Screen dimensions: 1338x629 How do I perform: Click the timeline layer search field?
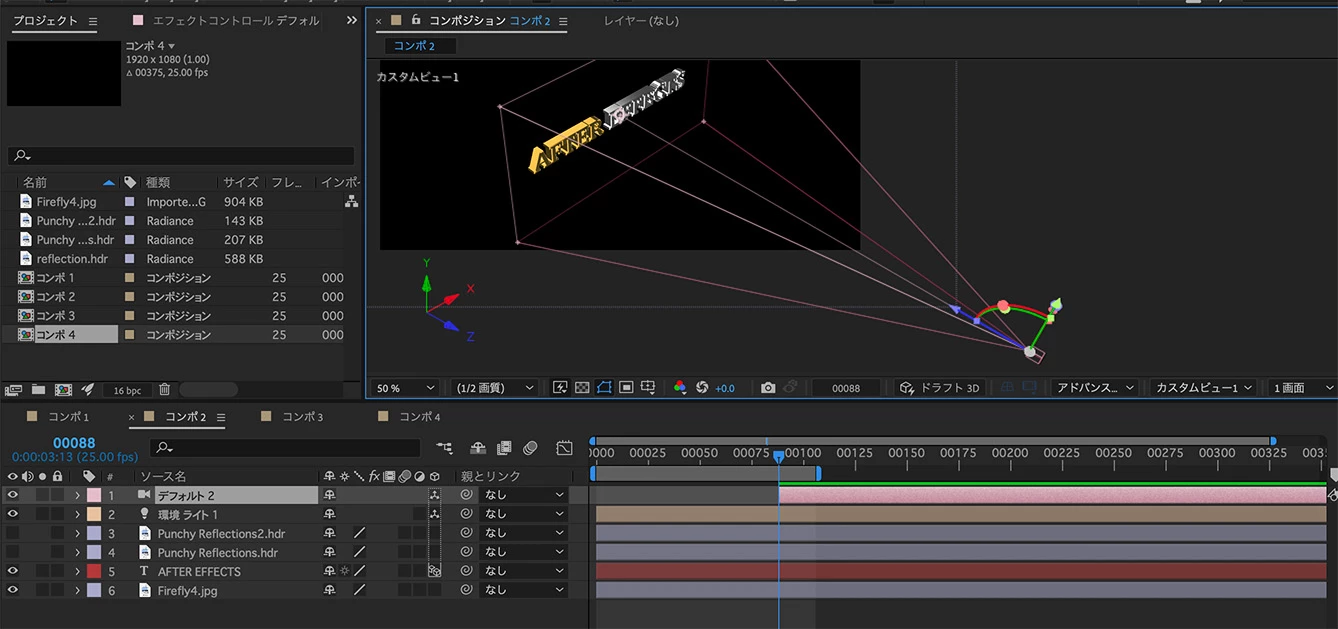pyautogui.click(x=286, y=448)
